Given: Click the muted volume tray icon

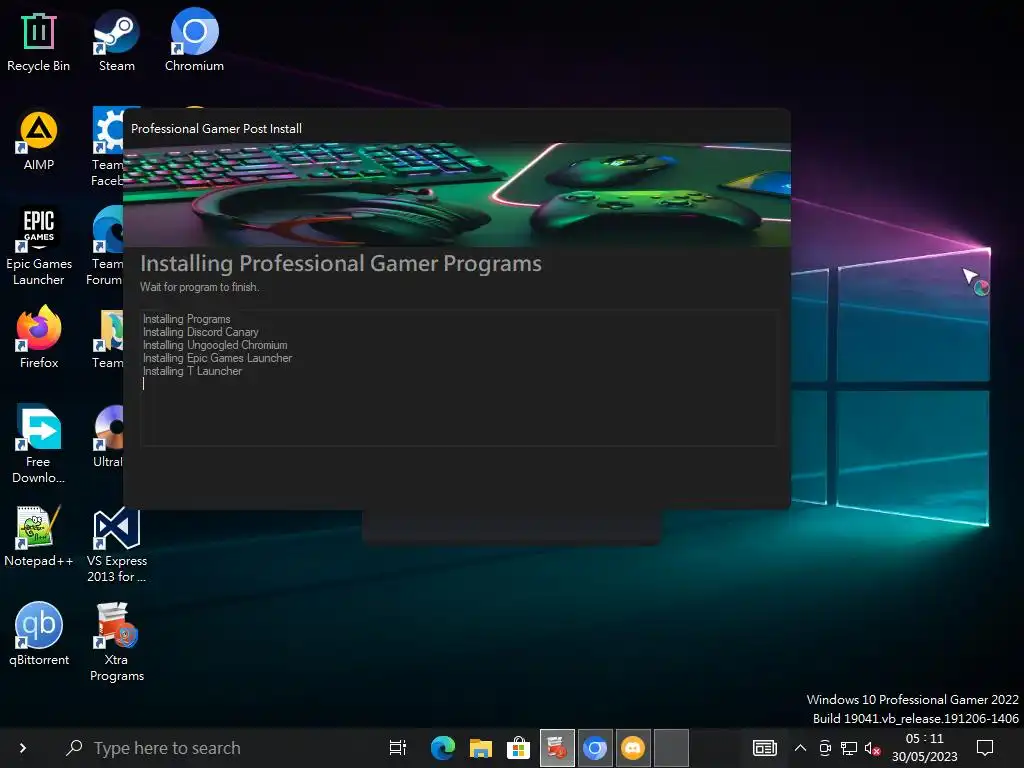Looking at the screenshot, I should click(872, 748).
